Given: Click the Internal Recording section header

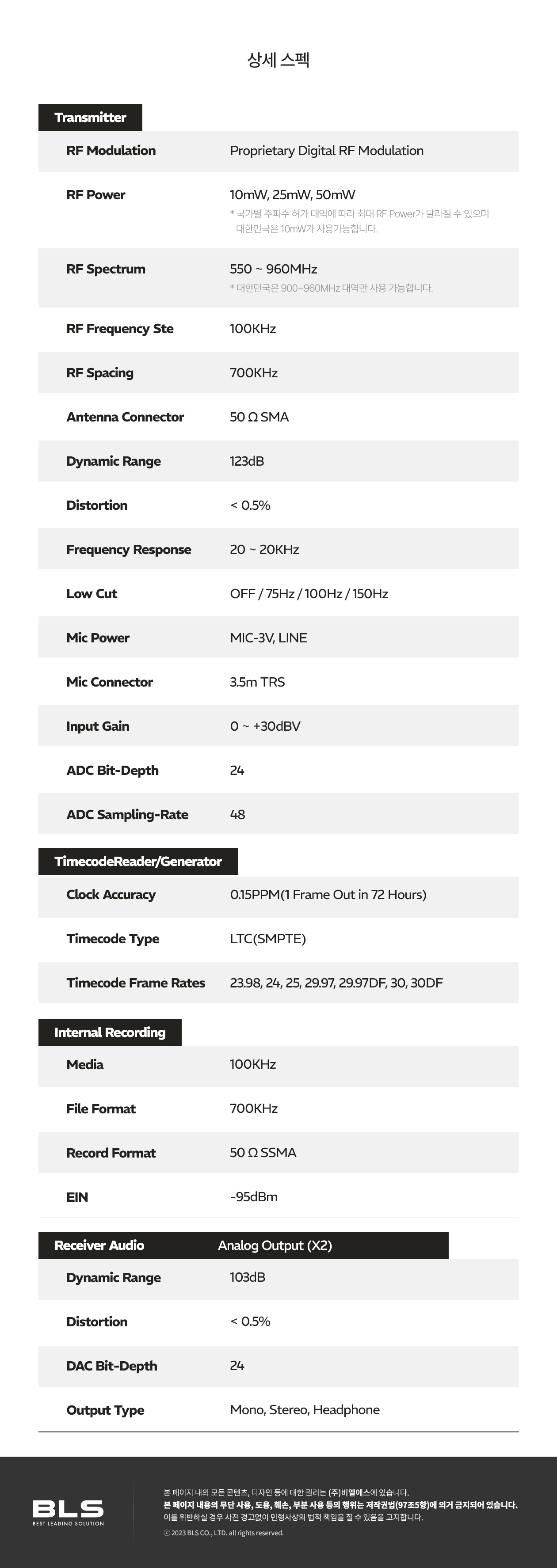Looking at the screenshot, I should 110,1033.
